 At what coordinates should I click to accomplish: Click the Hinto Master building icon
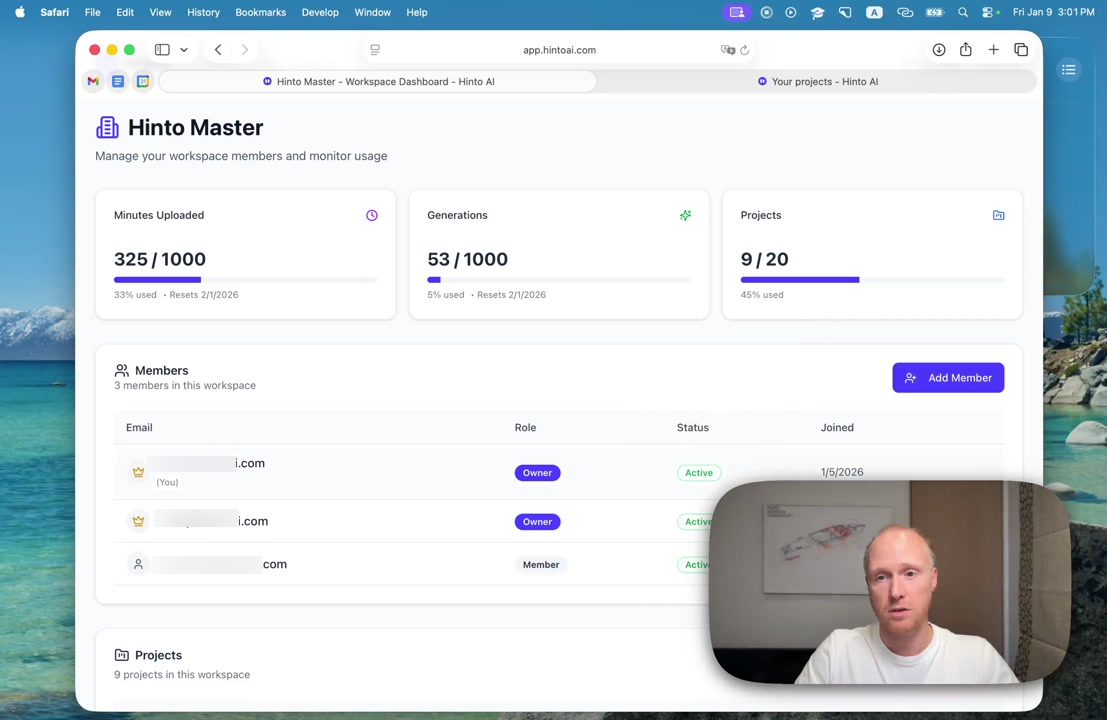point(107,128)
